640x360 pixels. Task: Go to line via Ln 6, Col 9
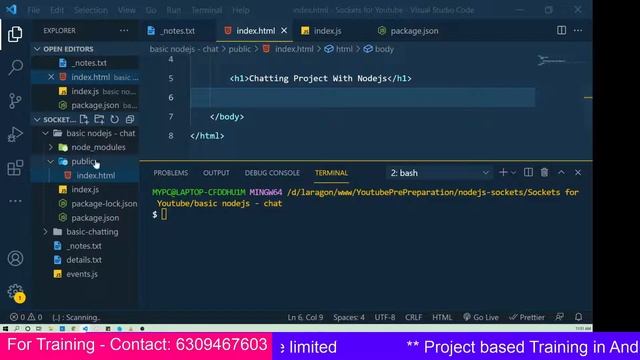pos(305,317)
